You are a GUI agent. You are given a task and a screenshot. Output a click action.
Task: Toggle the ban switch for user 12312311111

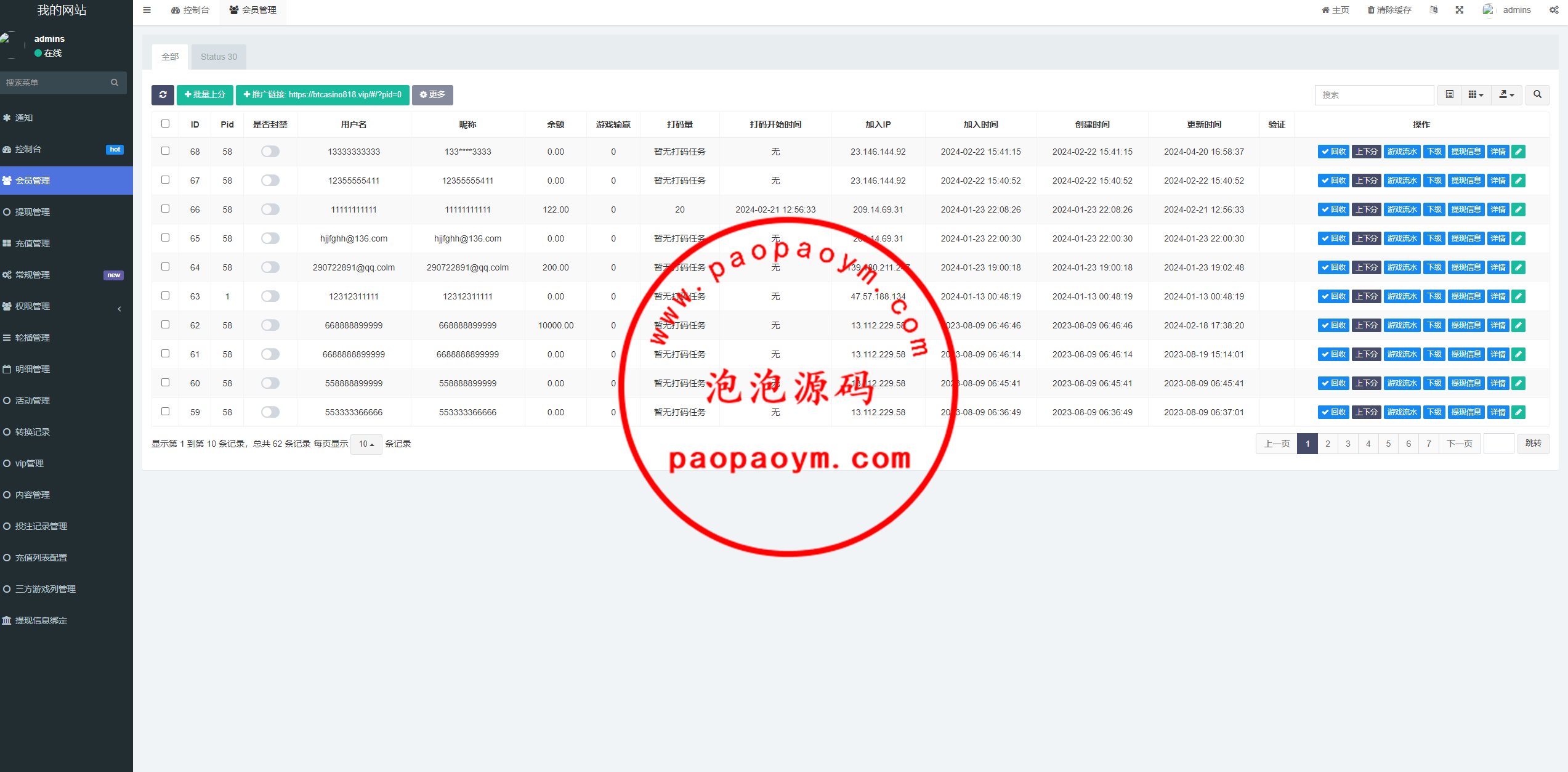(x=270, y=296)
